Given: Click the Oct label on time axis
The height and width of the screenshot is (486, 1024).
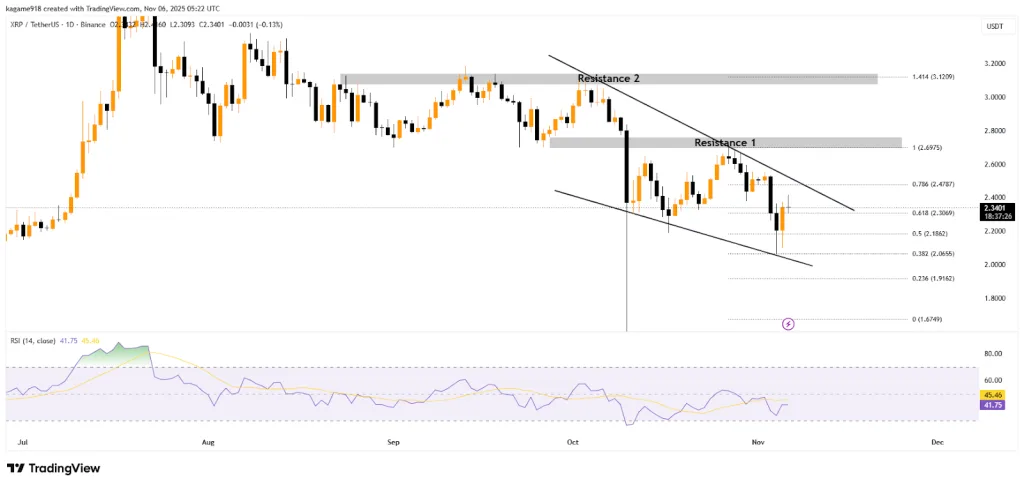Looking at the screenshot, I should click(572, 441).
